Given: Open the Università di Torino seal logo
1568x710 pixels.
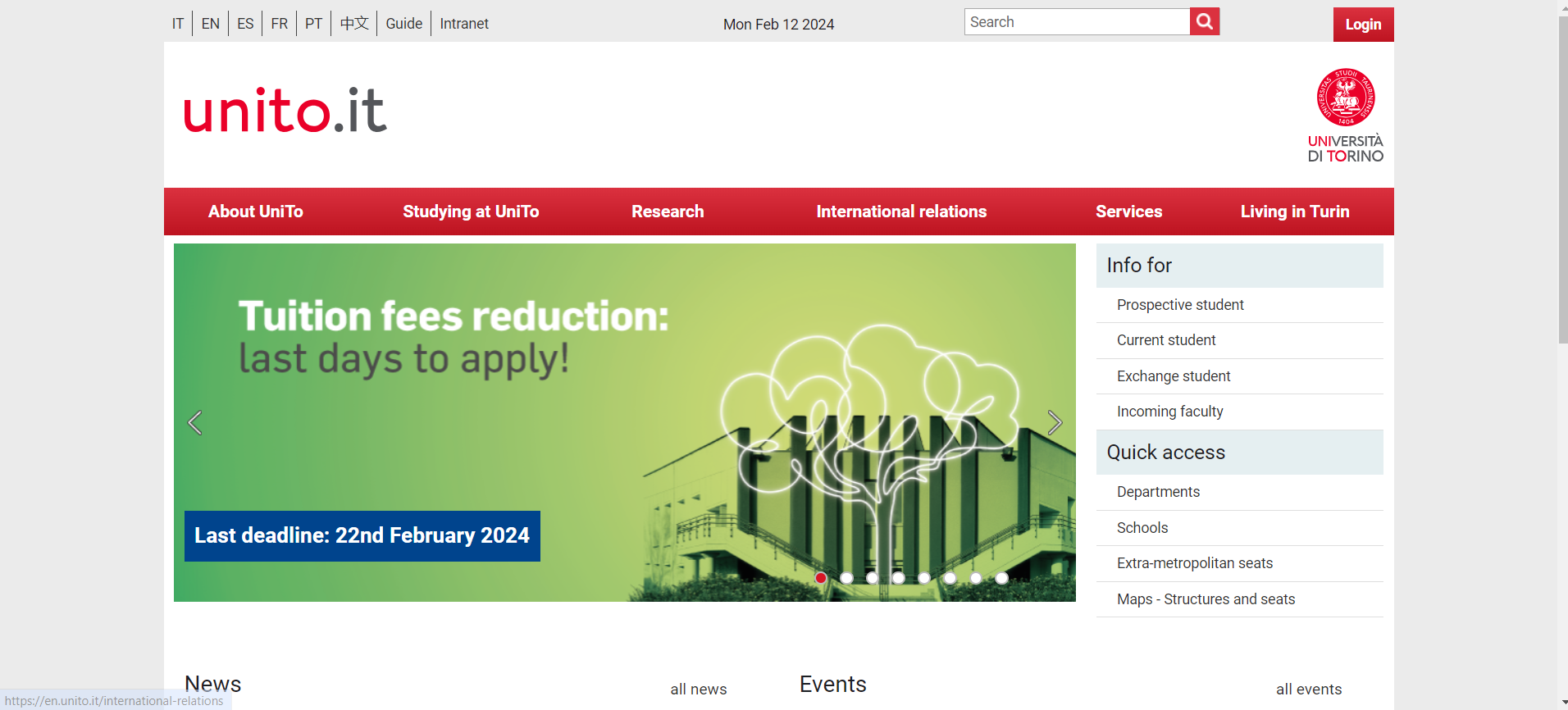Looking at the screenshot, I should [x=1345, y=115].
